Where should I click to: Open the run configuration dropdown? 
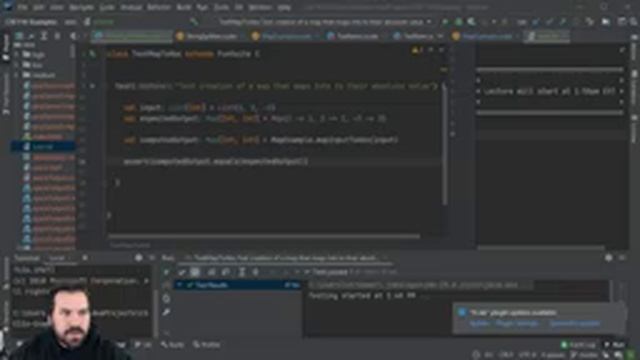pos(324,22)
